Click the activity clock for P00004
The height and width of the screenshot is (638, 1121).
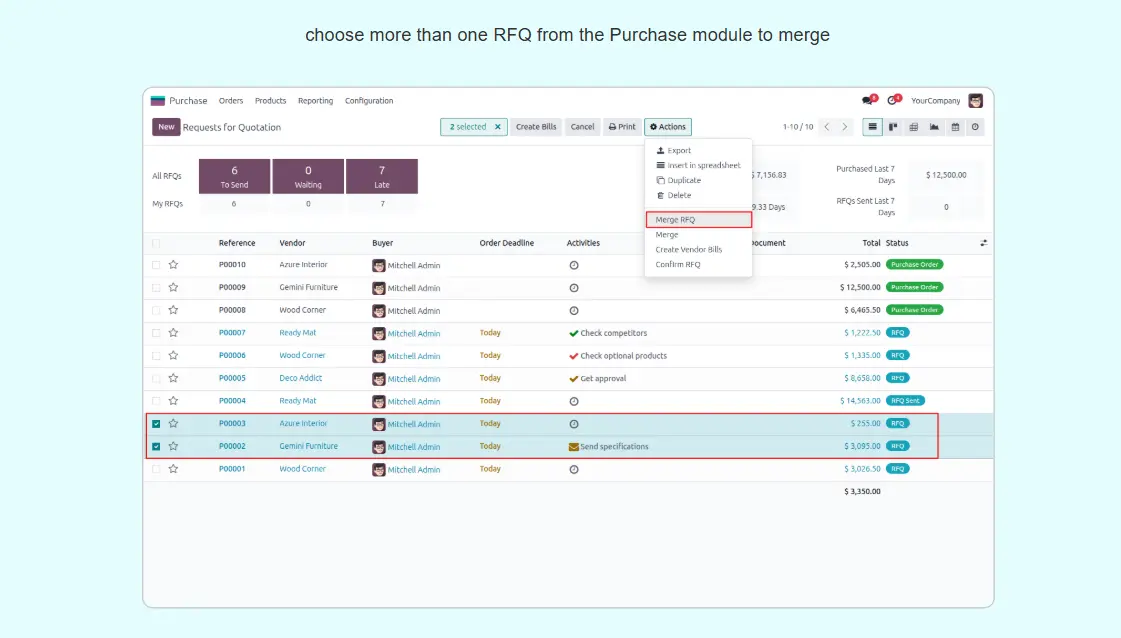(x=574, y=401)
